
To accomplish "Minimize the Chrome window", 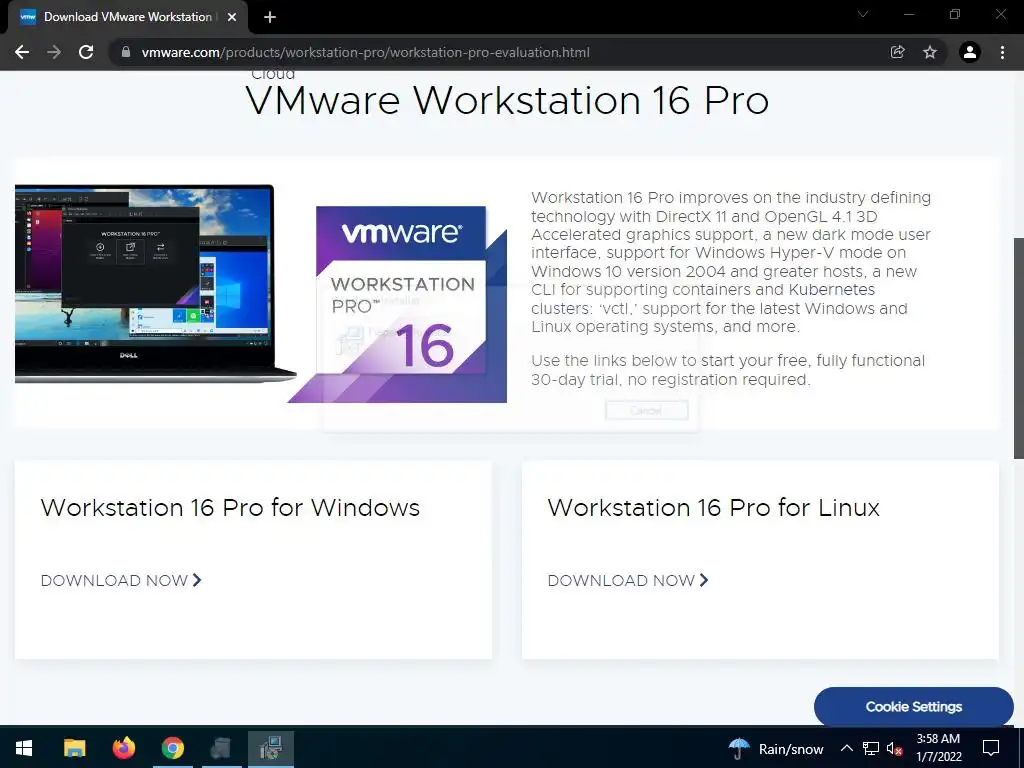I will coord(910,14).
